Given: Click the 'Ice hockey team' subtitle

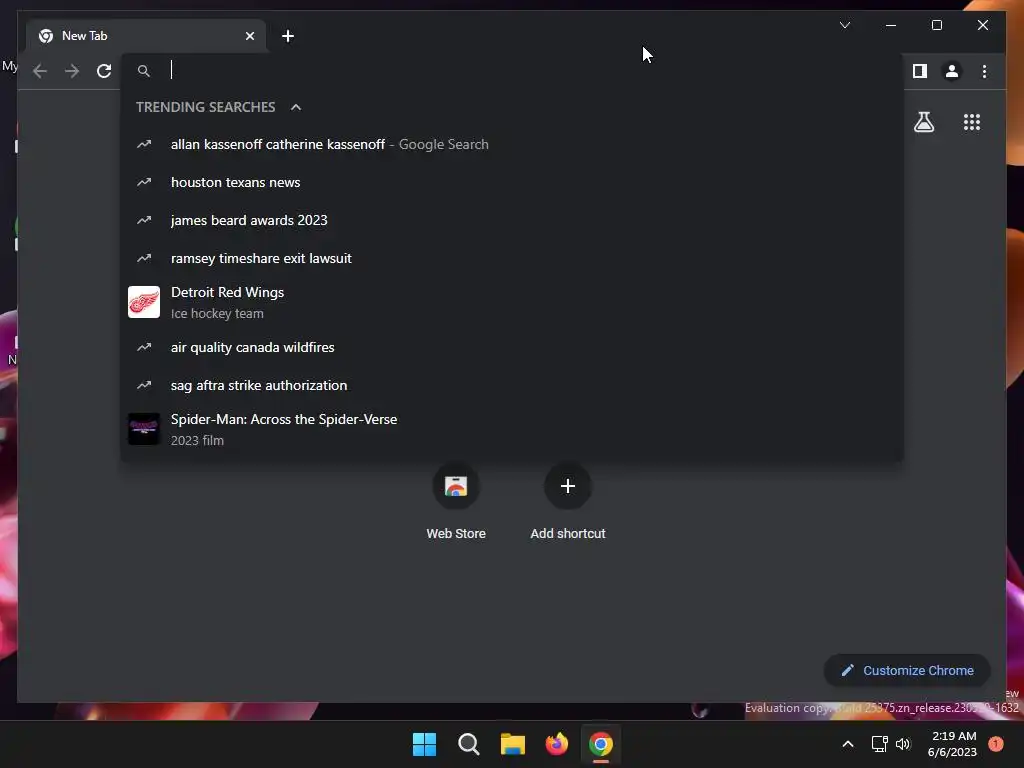Looking at the screenshot, I should pos(217,313).
